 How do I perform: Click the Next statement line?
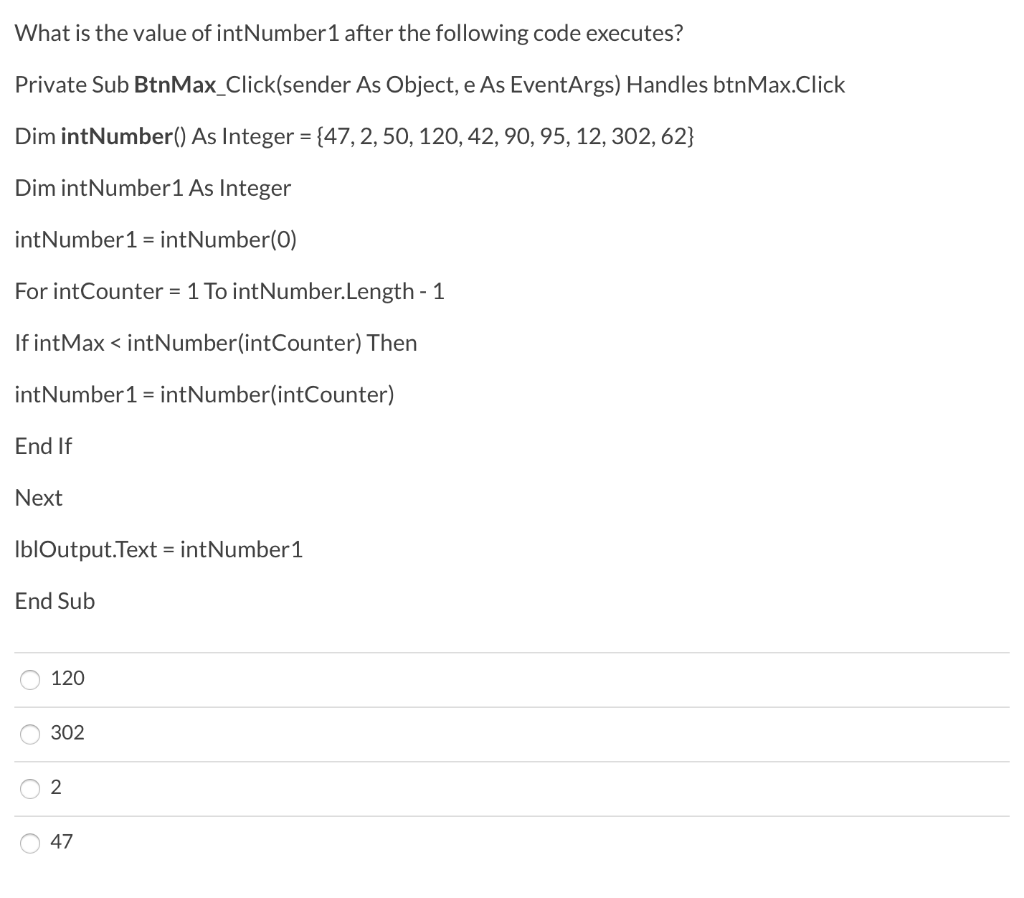pos(39,498)
